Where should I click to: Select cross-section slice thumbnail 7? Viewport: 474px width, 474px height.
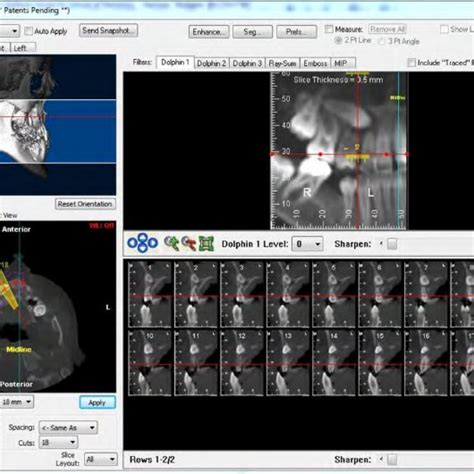pyautogui.click(x=426, y=294)
